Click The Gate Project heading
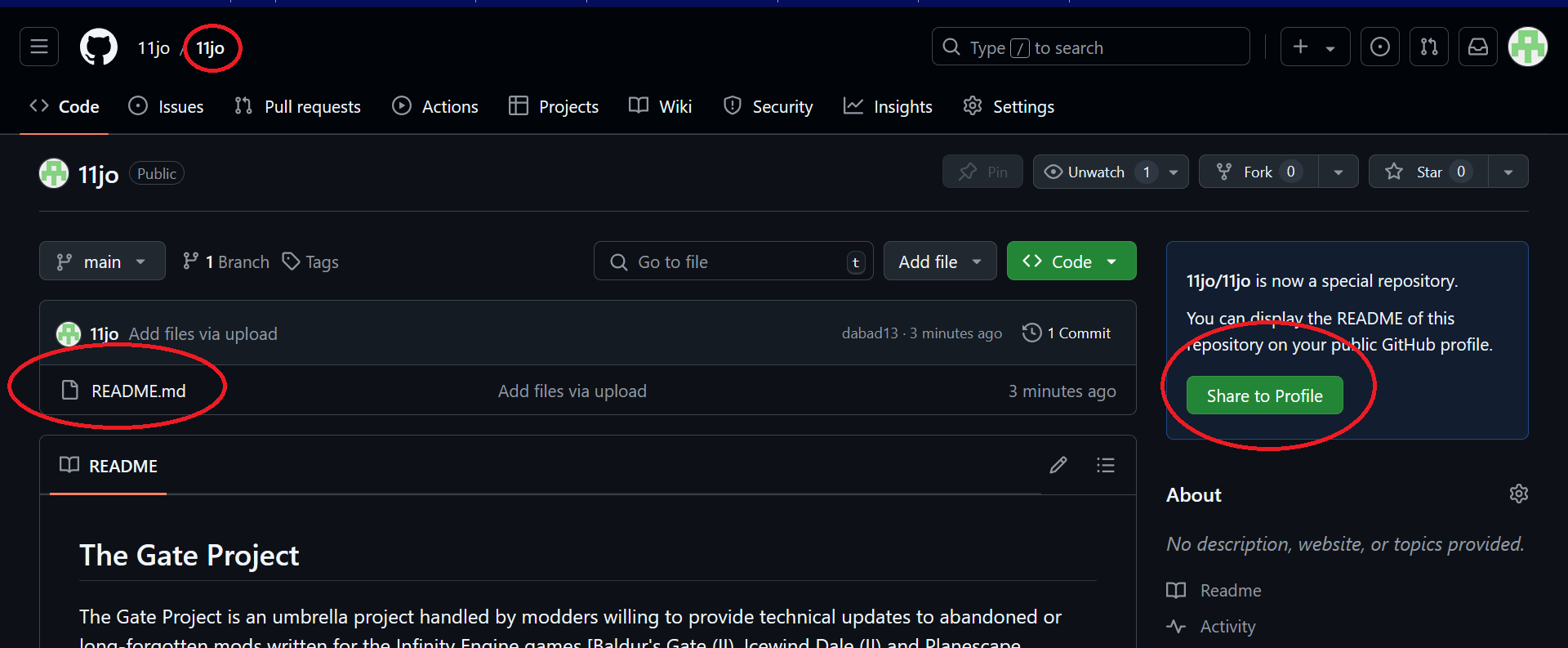This screenshot has height=648, width=1568. click(189, 555)
